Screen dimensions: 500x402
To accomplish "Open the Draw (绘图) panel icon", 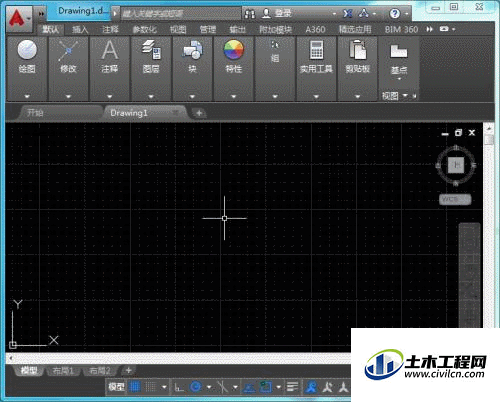I will [27, 50].
